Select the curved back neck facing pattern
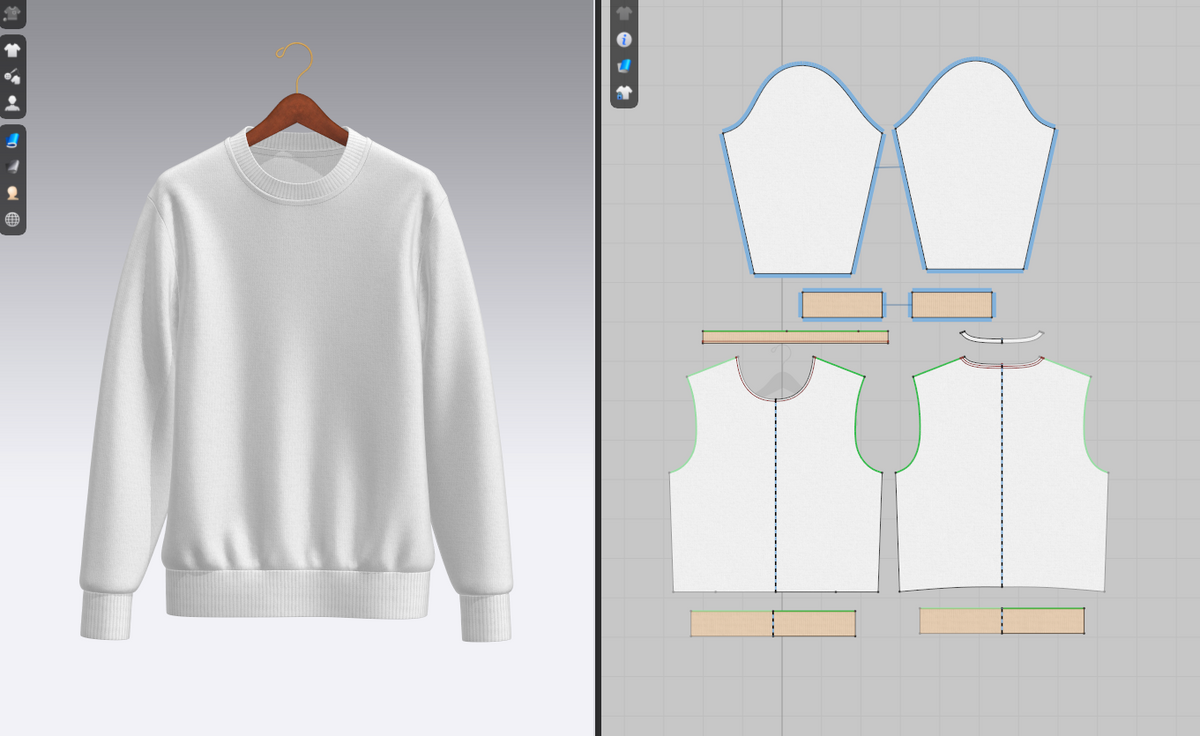The height and width of the screenshot is (736, 1200). 1001,339
